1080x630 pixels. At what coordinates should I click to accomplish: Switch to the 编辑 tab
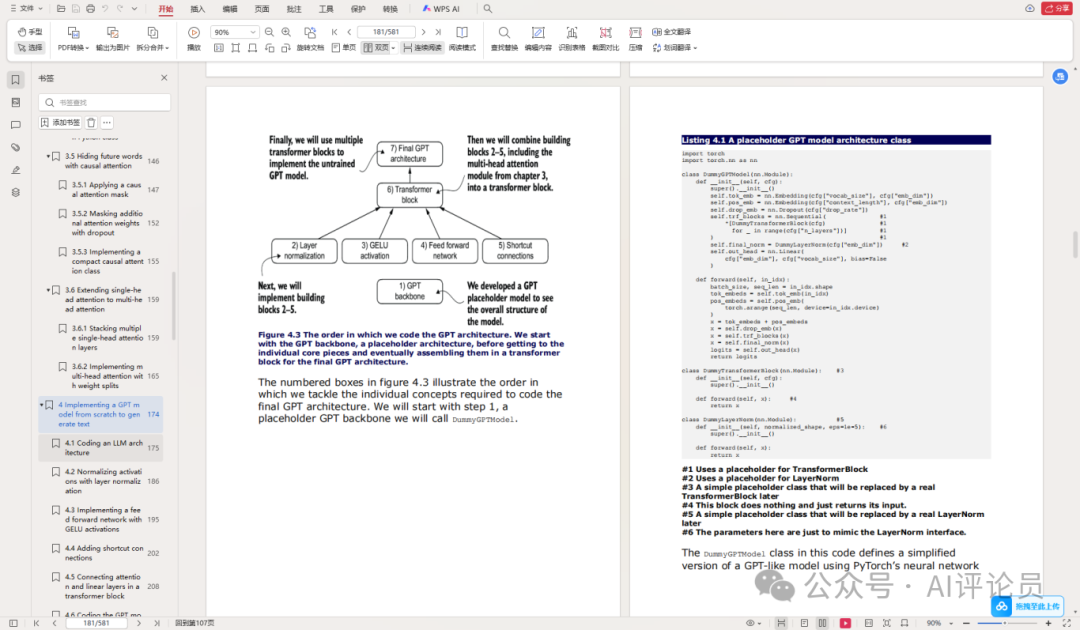(230, 9)
